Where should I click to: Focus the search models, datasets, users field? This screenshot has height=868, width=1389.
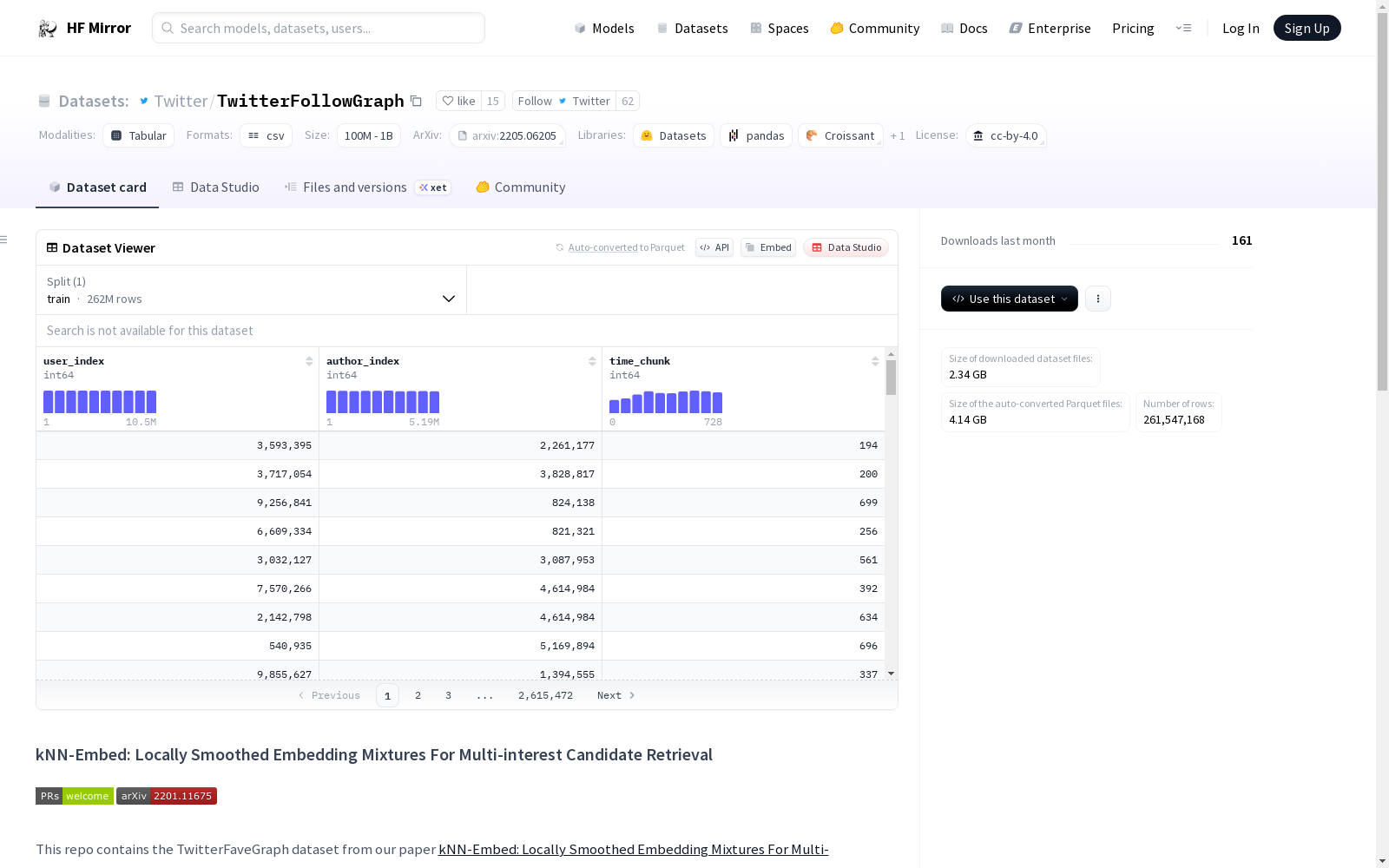(x=319, y=28)
